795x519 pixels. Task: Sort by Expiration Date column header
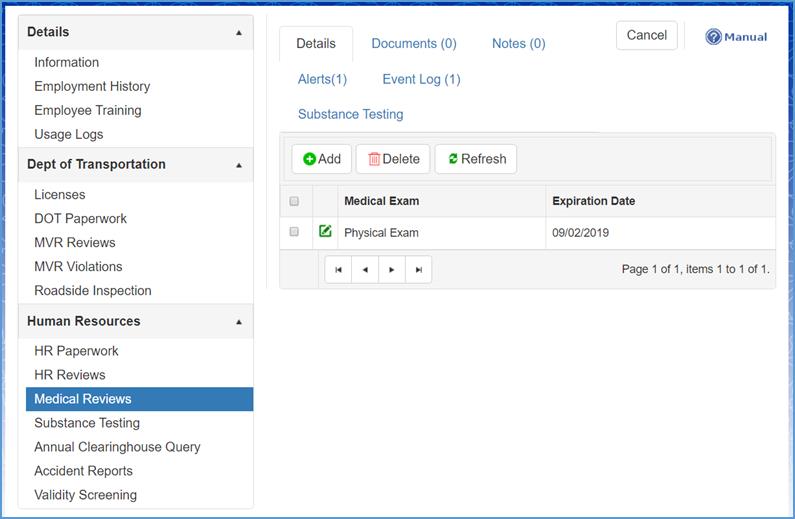(x=593, y=201)
